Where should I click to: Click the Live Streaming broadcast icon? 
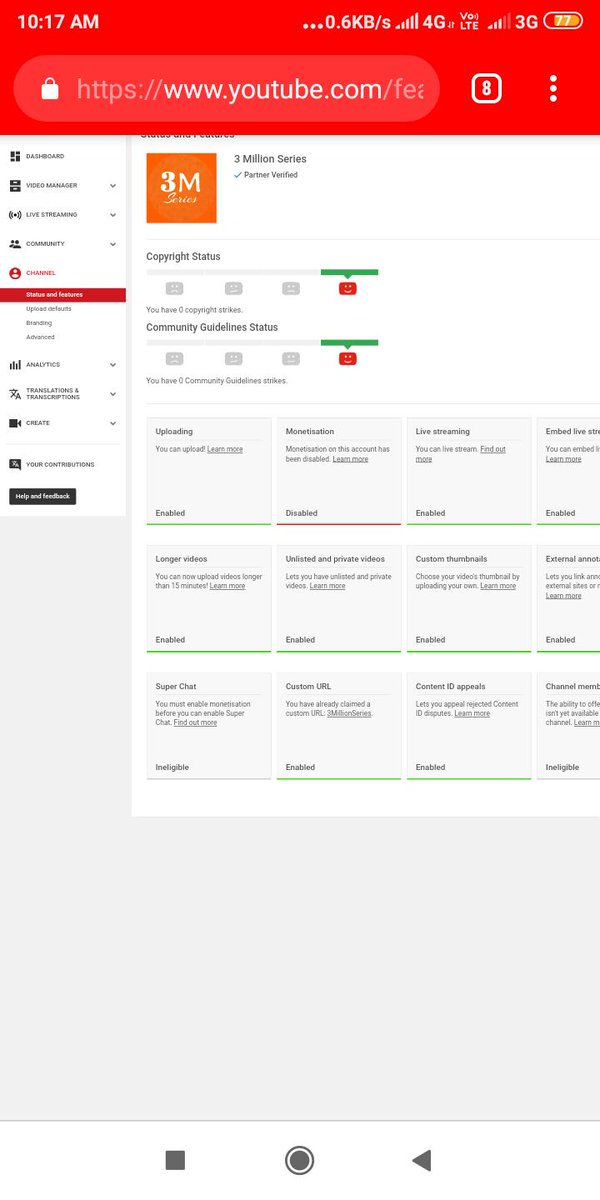coord(15,214)
